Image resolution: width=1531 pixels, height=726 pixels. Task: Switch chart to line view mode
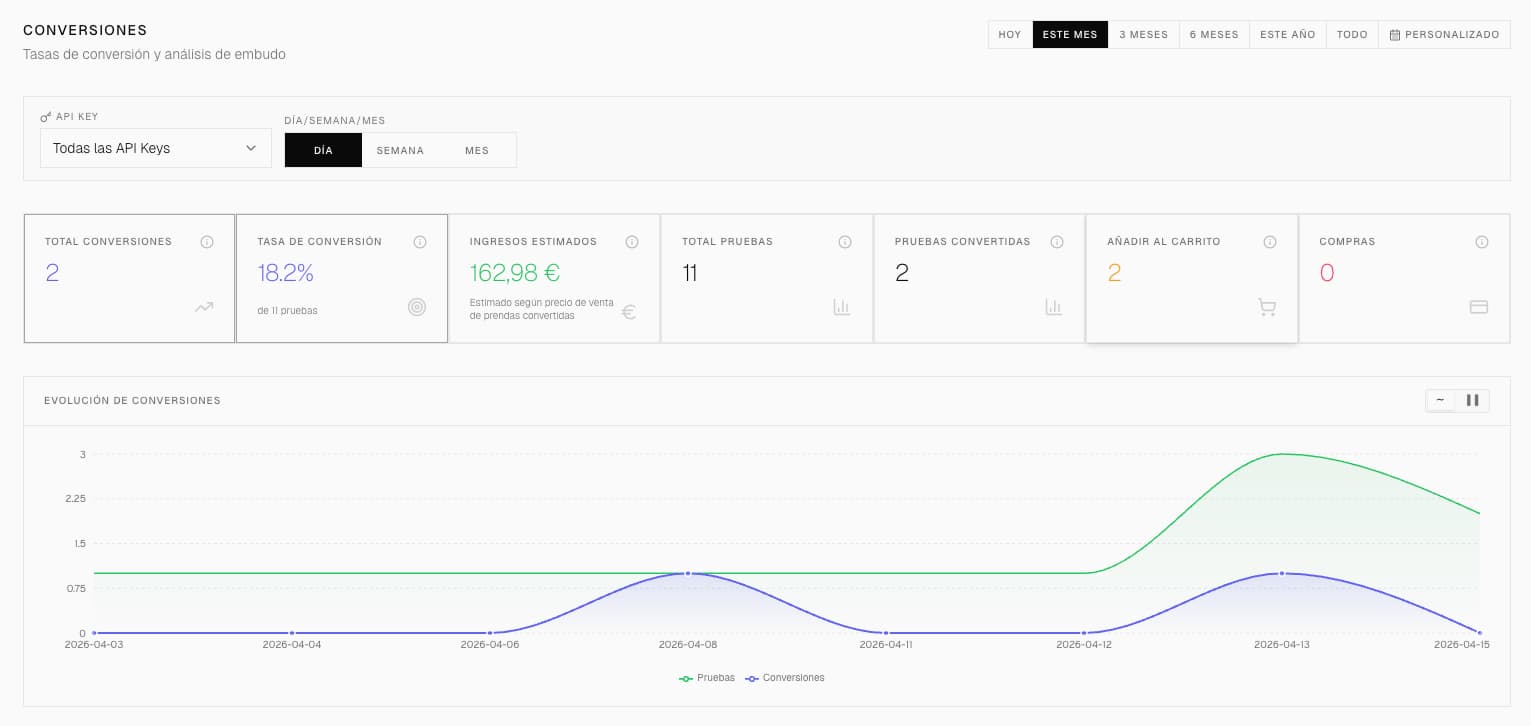(x=1441, y=400)
